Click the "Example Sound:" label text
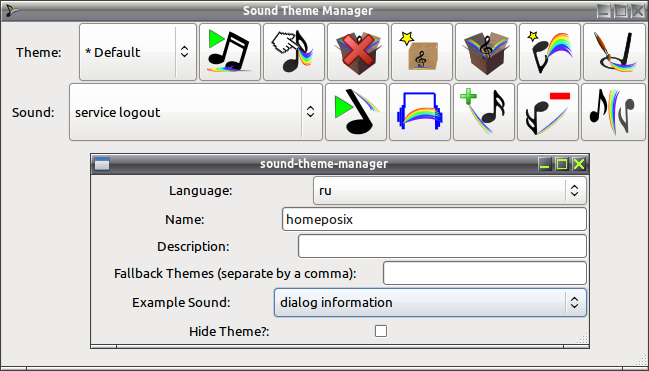This screenshot has height=371, width=649. coord(181,303)
